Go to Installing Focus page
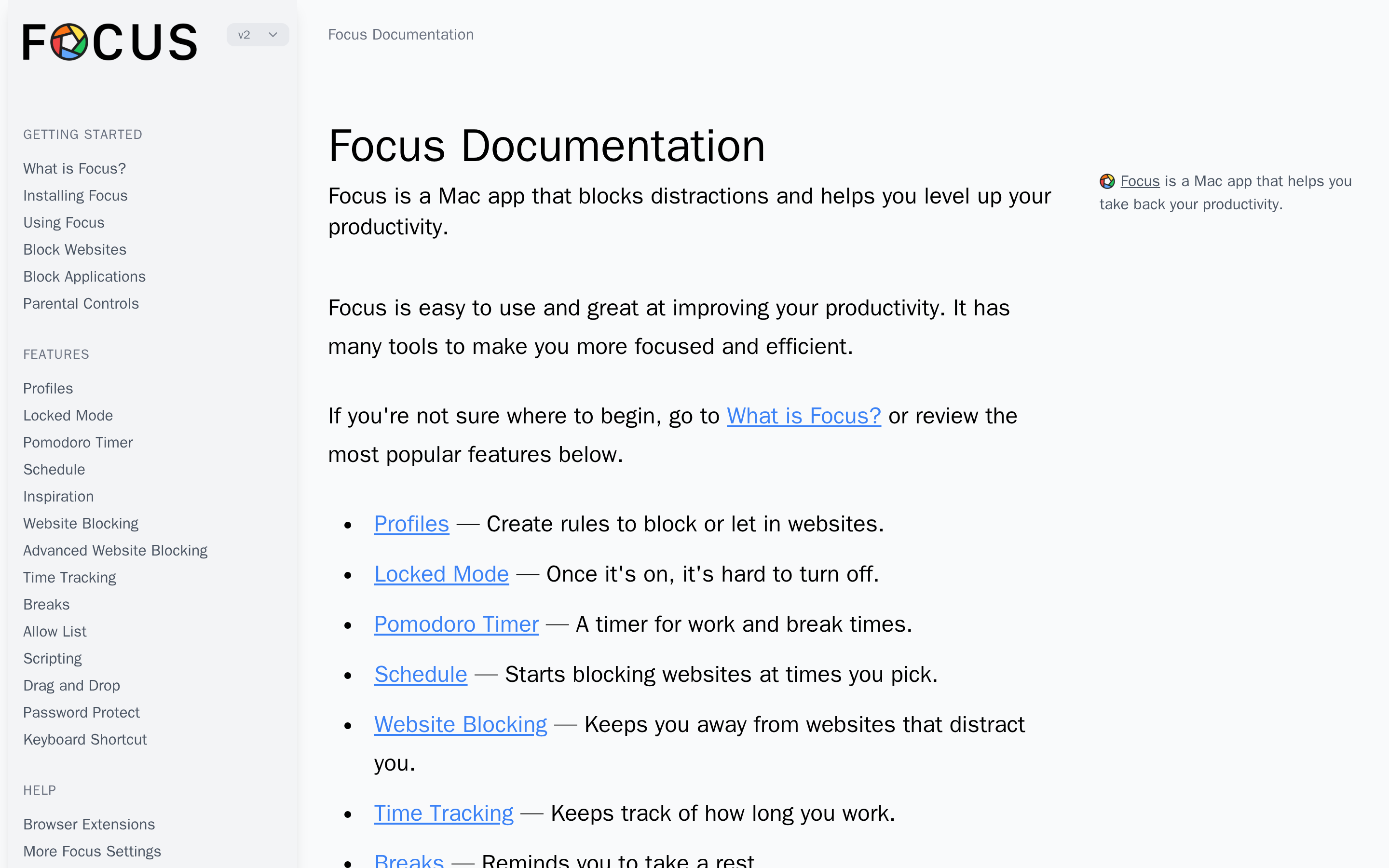Viewport: 1389px width, 868px height. [x=75, y=195]
